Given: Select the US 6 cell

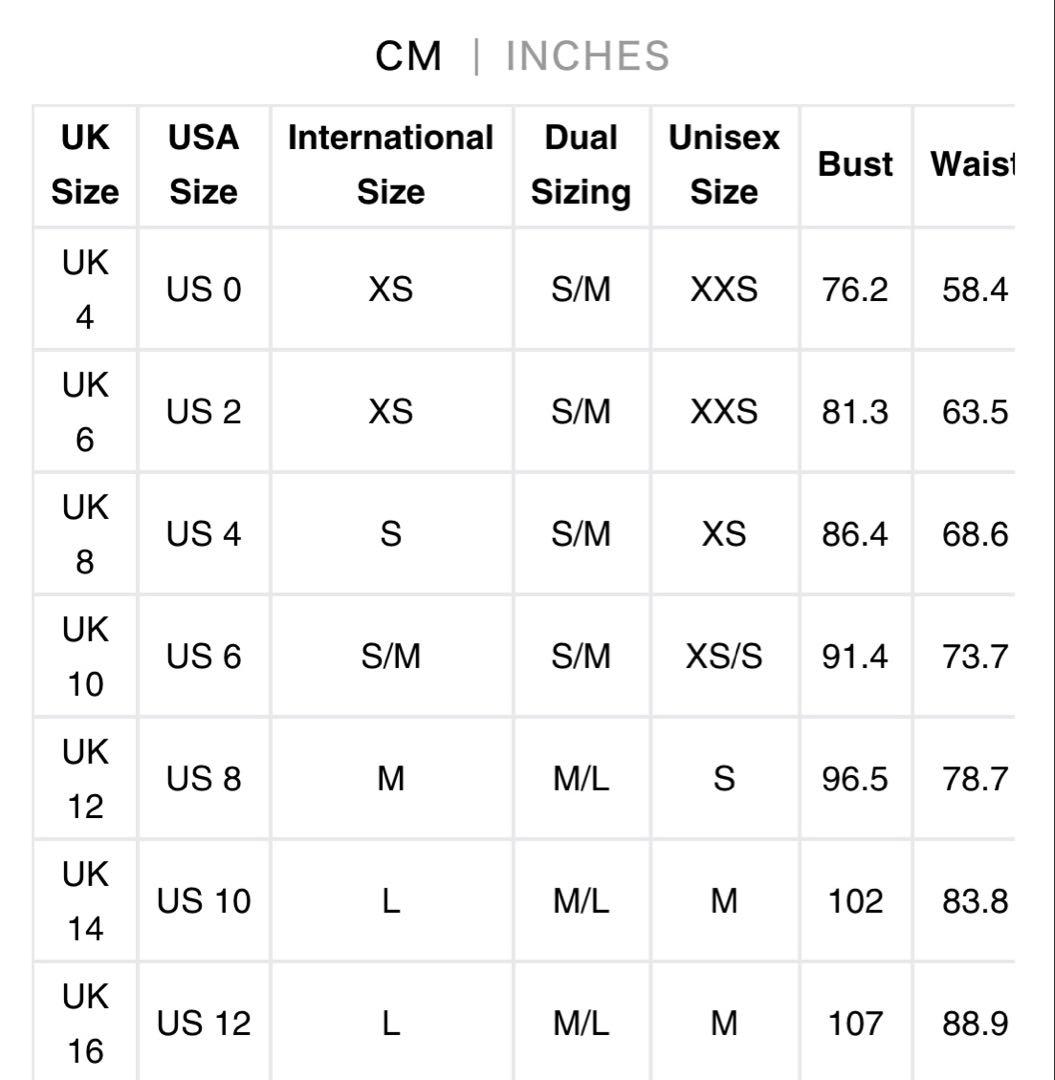Looking at the screenshot, I should pos(204,656).
